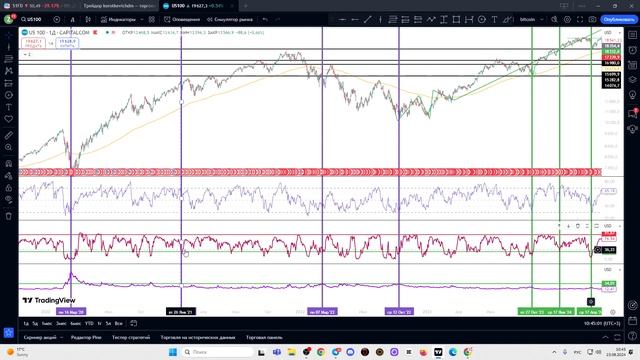Viewport: 640px width, 360px height.
Task: Select the Все all date range
Action: click(x=118, y=323)
